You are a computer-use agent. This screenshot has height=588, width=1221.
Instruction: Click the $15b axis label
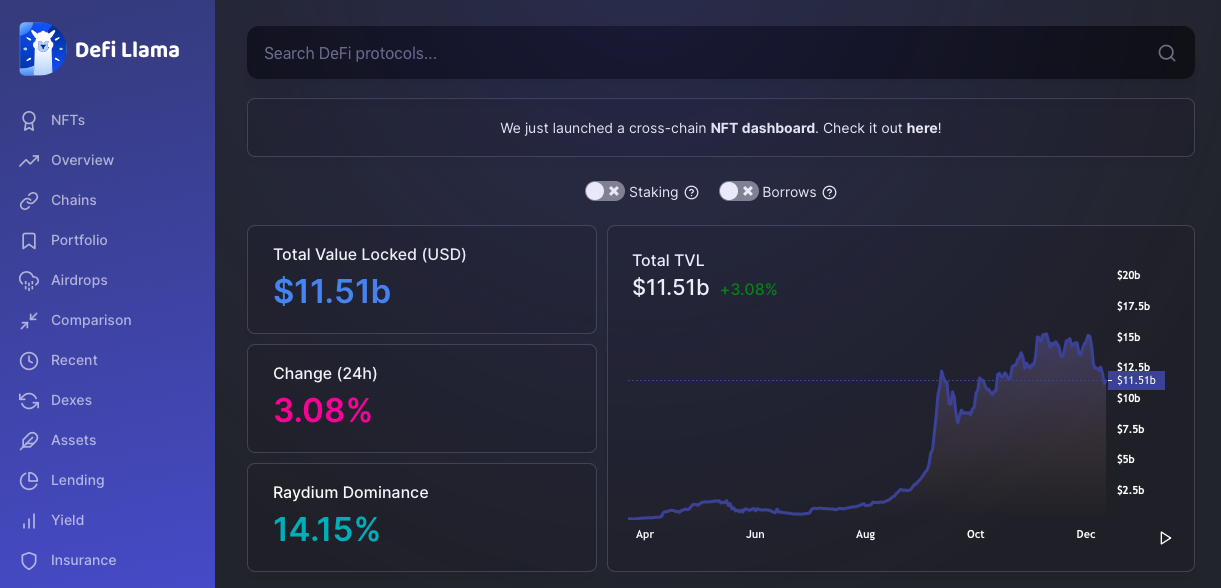click(1129, 337)
